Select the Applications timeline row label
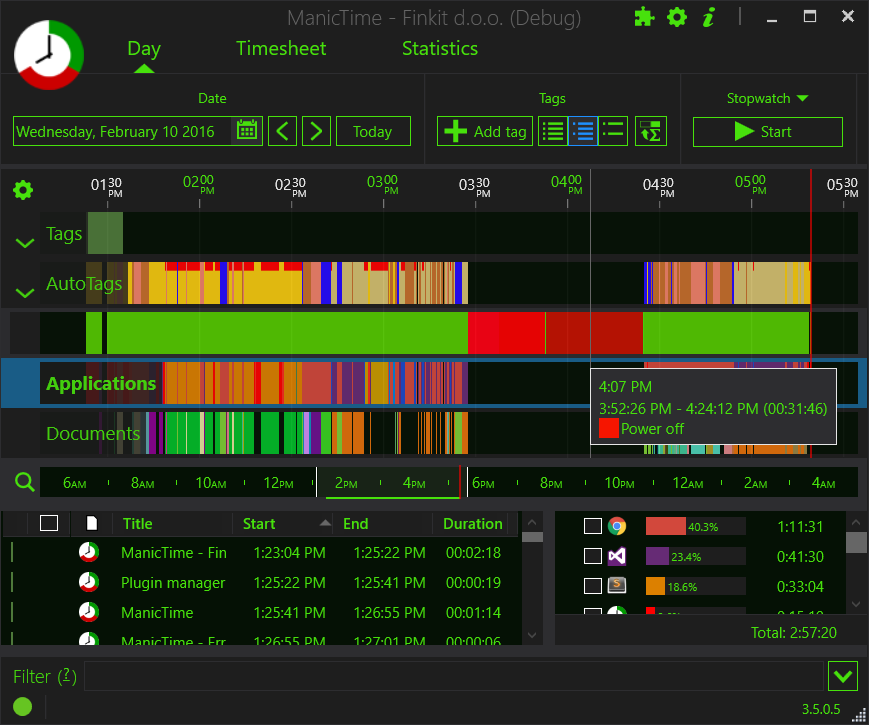 (x=101, y=384)
